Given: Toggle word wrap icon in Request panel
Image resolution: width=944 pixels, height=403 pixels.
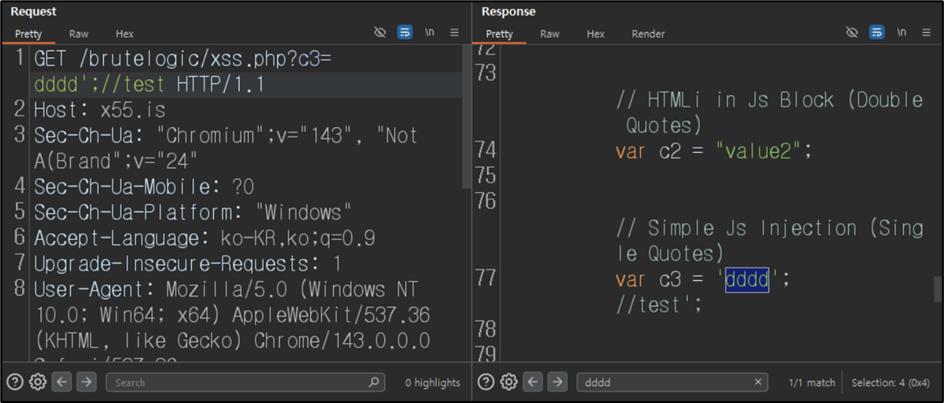Looking at the screenshot, I should coord(405,33).
